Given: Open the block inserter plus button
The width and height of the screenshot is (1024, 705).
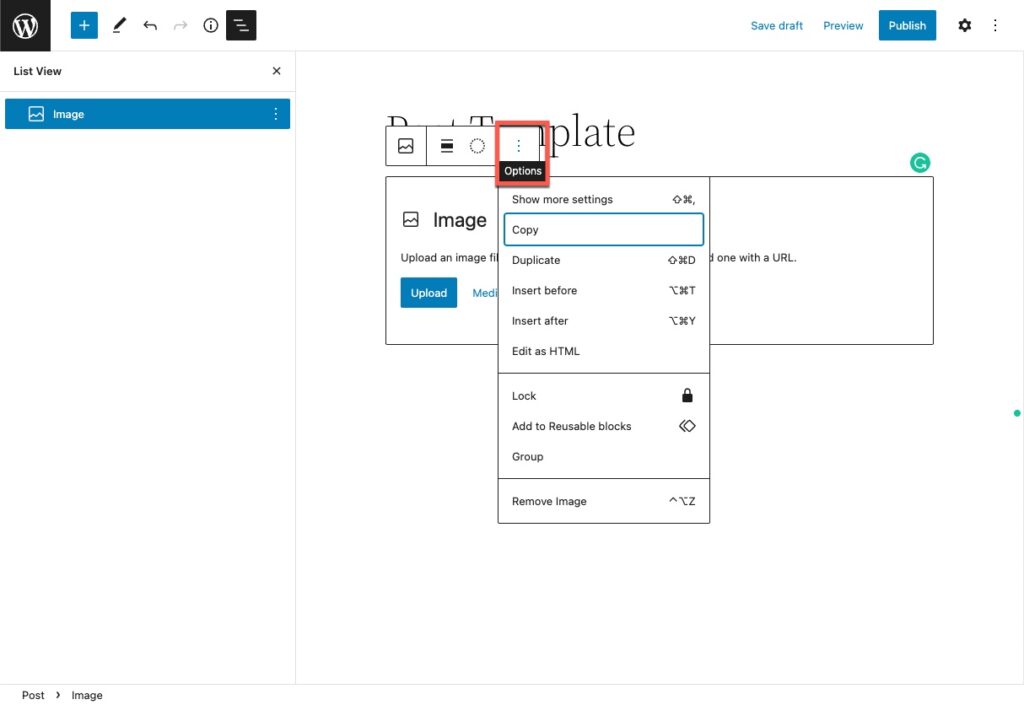Looking at the screenshot, I should (x=84, y=25).
